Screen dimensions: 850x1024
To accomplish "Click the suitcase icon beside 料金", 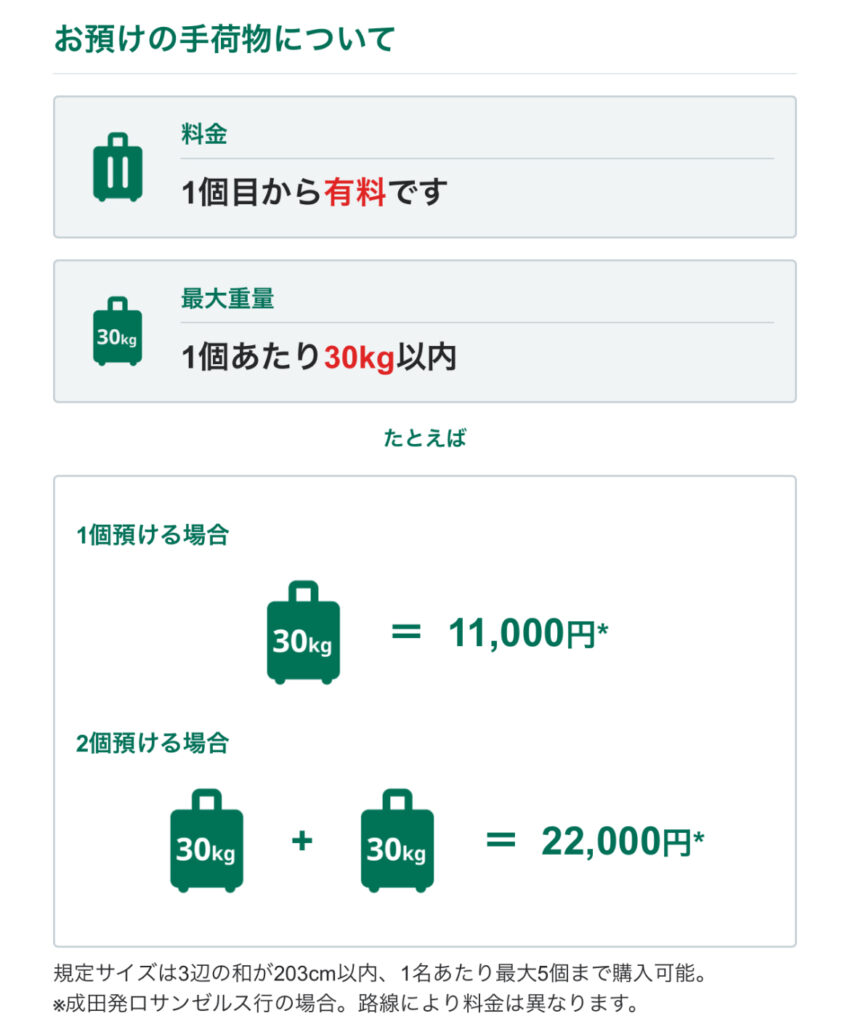I will click(117, 167).
